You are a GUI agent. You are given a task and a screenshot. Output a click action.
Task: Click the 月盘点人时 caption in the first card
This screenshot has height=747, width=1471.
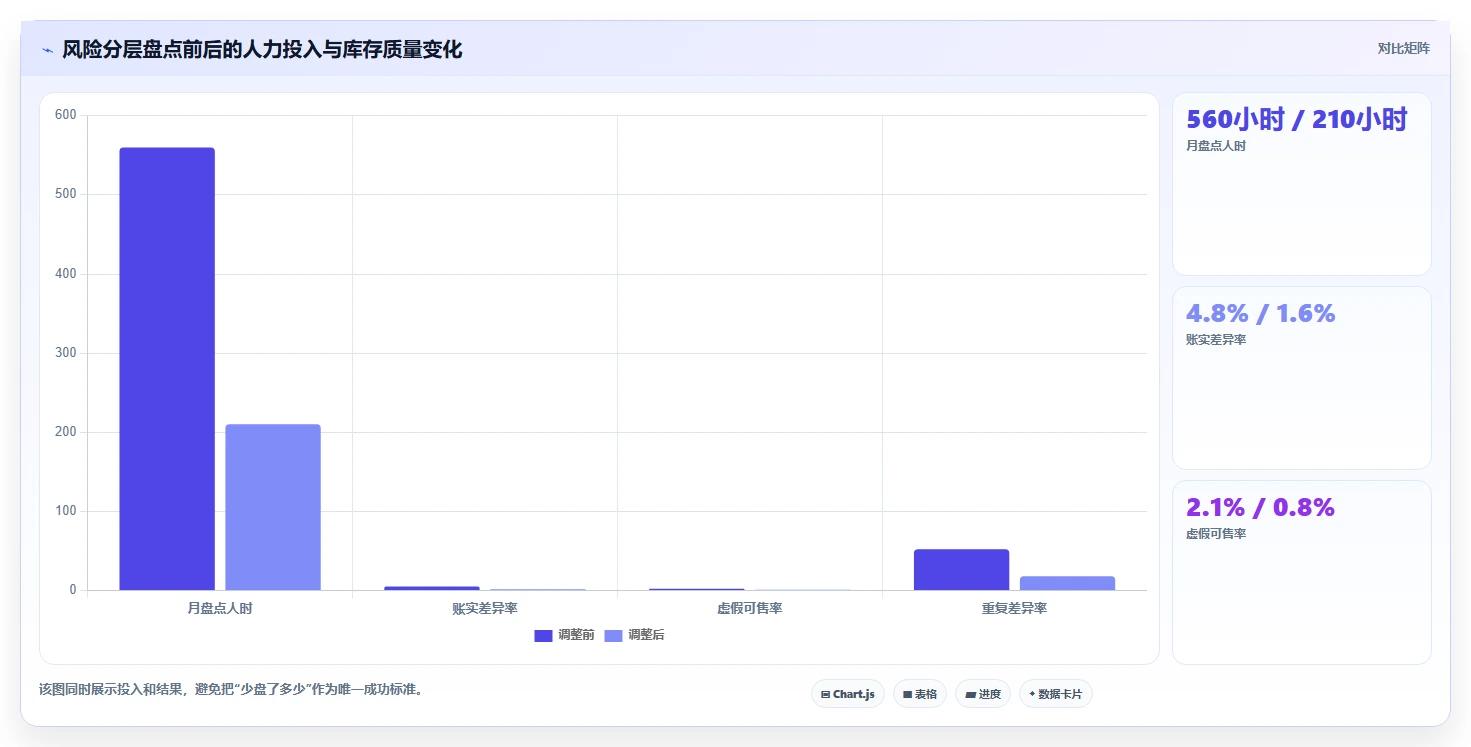pos(1216,146)
